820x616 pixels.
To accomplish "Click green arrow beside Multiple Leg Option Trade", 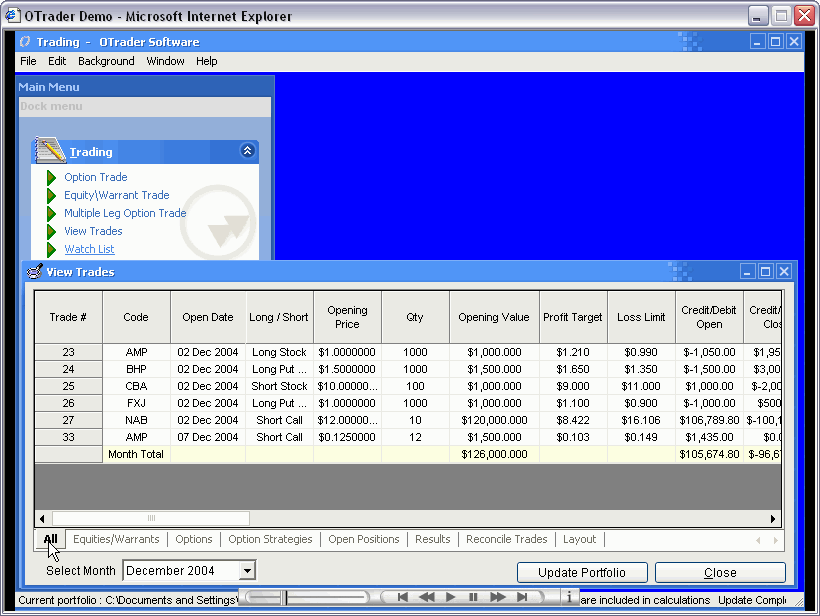I will pyautogui.click(x=52, y=213).
